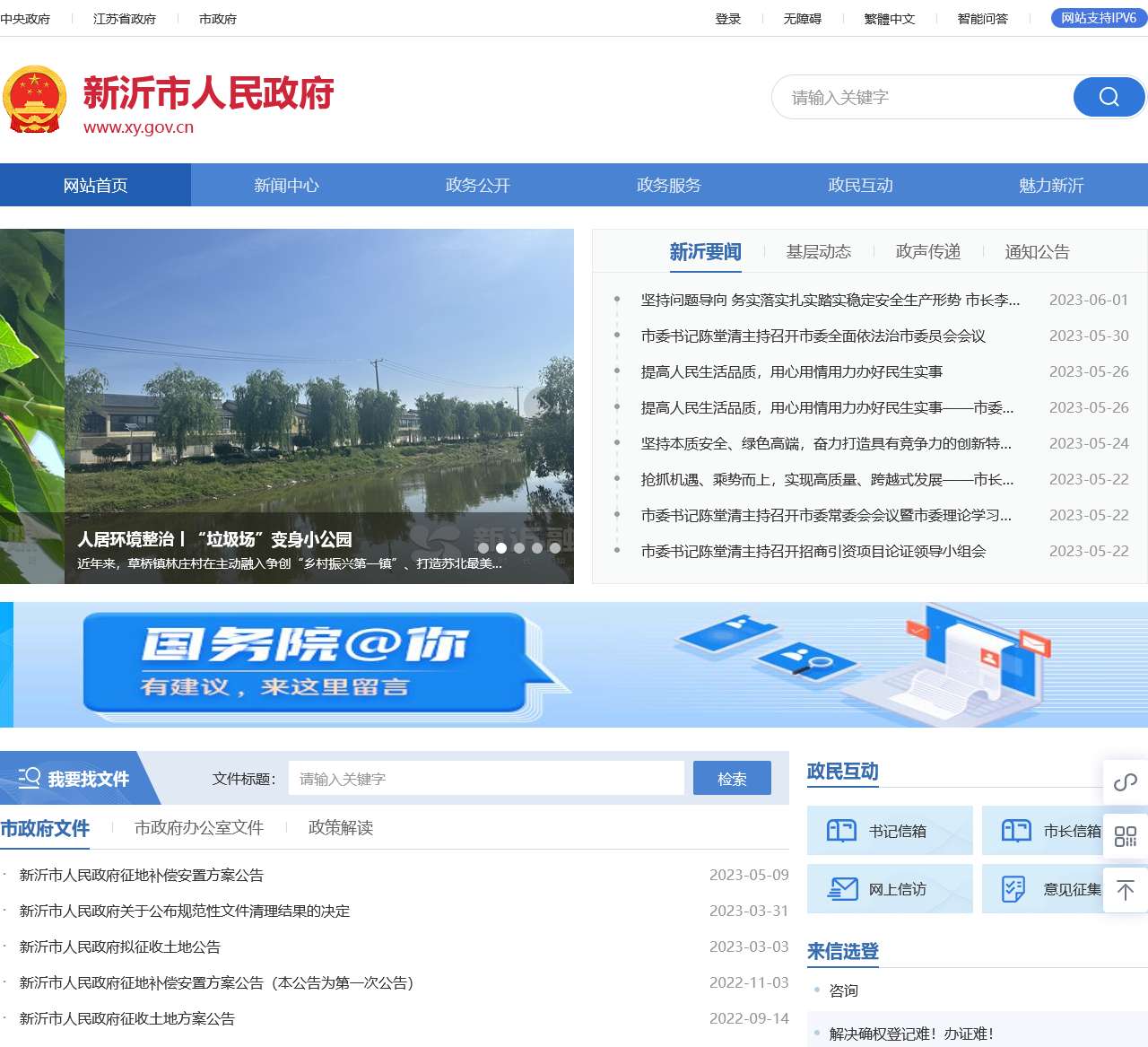Open the 市长信箱 mailbox icon
1148x1047 pixels.
1018,831
